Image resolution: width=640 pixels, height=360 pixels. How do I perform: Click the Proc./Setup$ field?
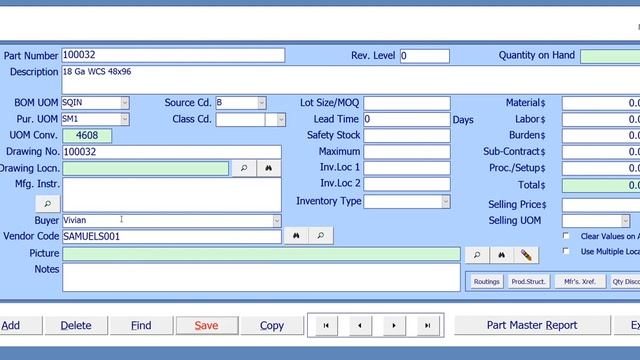601,168
